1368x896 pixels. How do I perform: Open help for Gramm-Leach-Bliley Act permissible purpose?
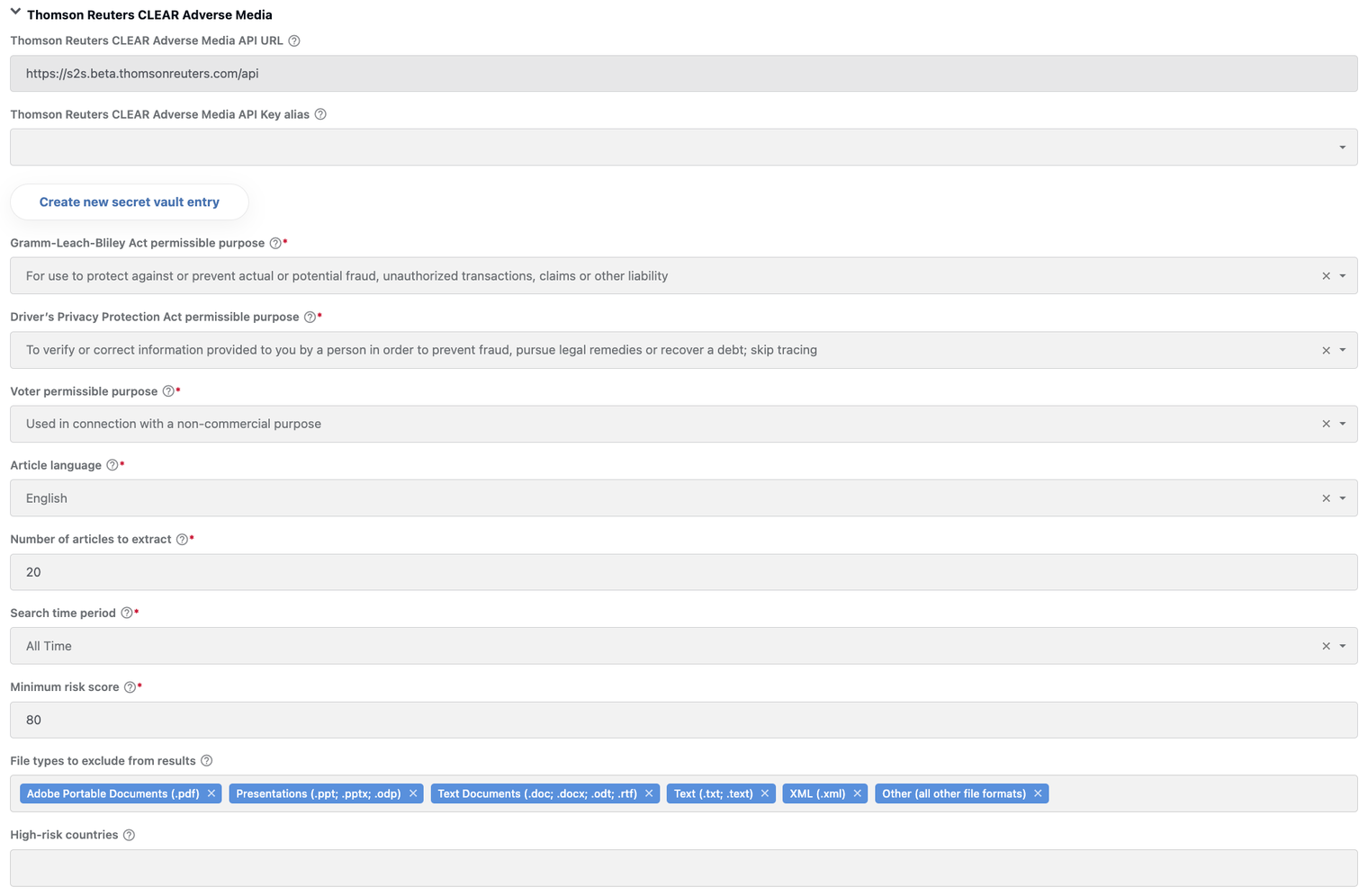point(275,243)
